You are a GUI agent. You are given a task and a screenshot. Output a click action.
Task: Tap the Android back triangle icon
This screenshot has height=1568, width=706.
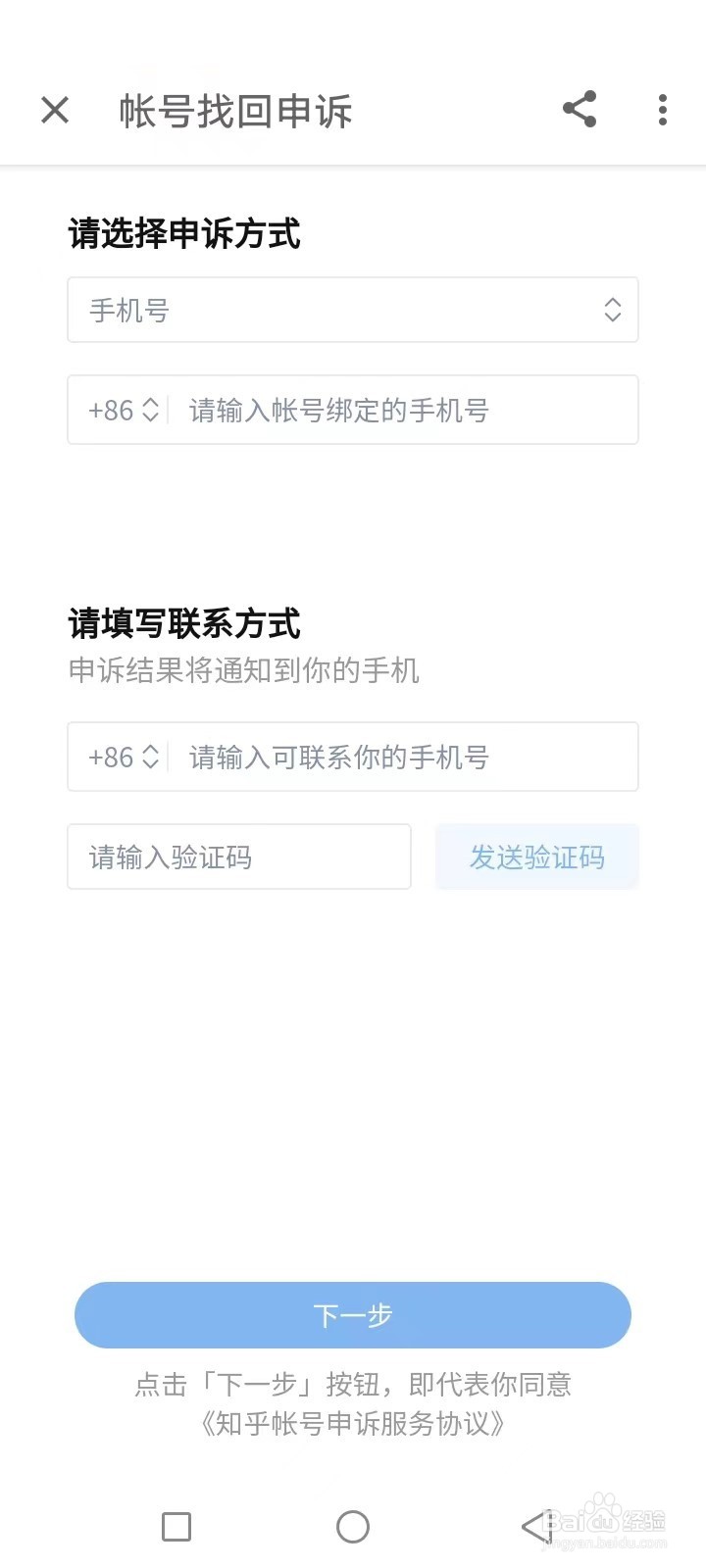point(537,1527)
